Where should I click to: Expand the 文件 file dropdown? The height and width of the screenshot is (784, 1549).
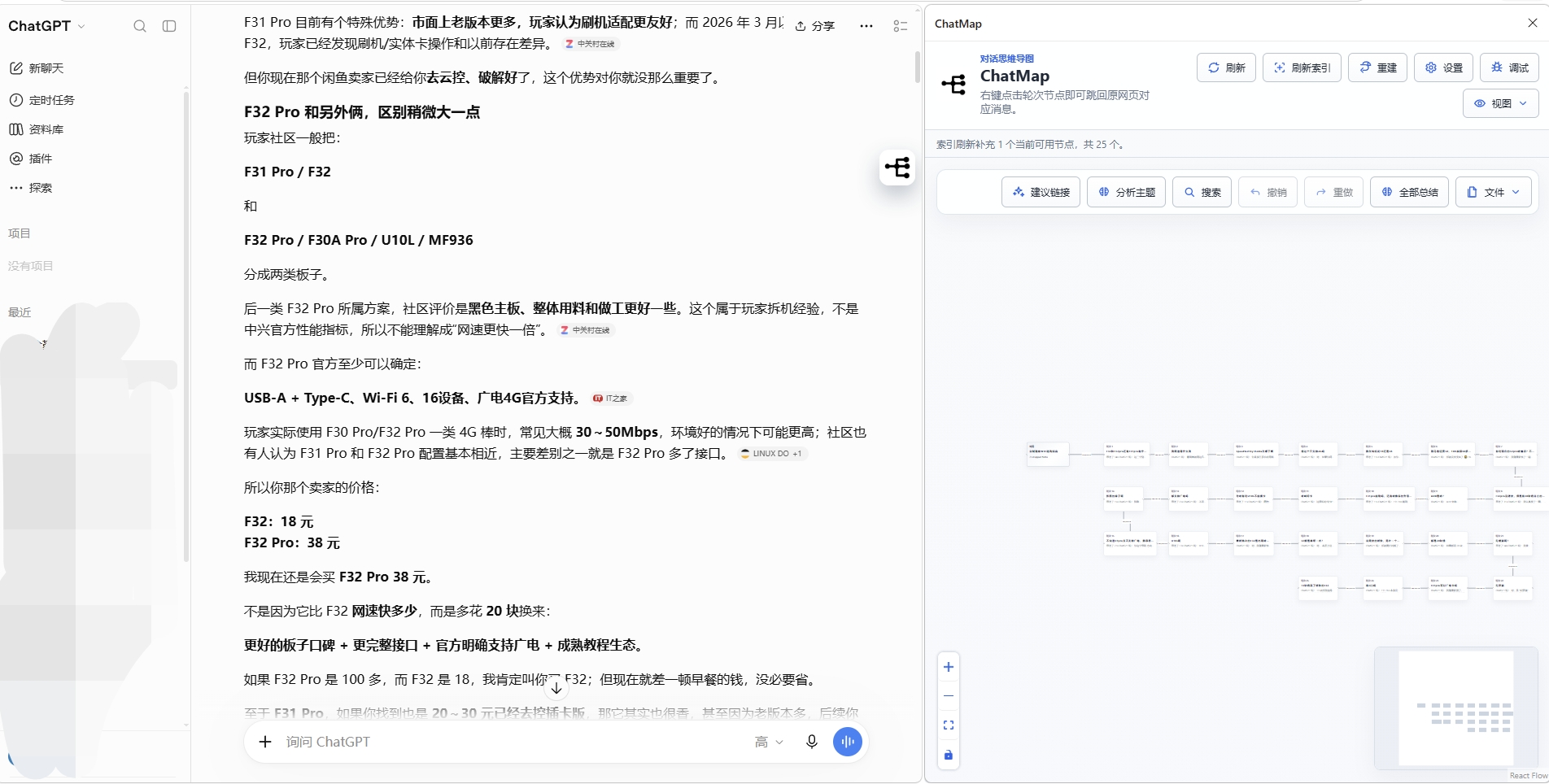(1494, 192)
